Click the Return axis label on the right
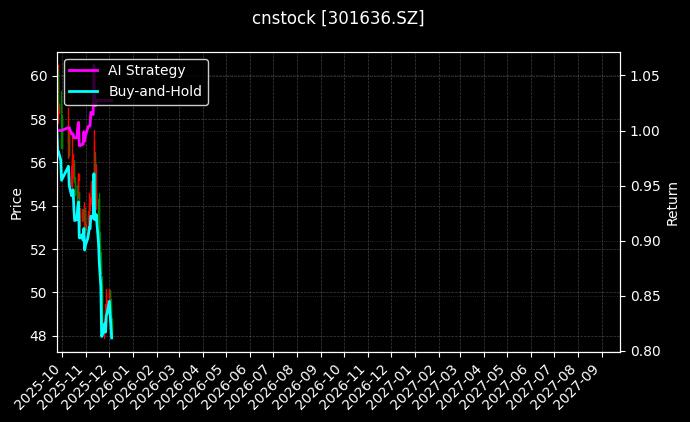The width and height of the screenshot is (690, 422). (673, 202)
